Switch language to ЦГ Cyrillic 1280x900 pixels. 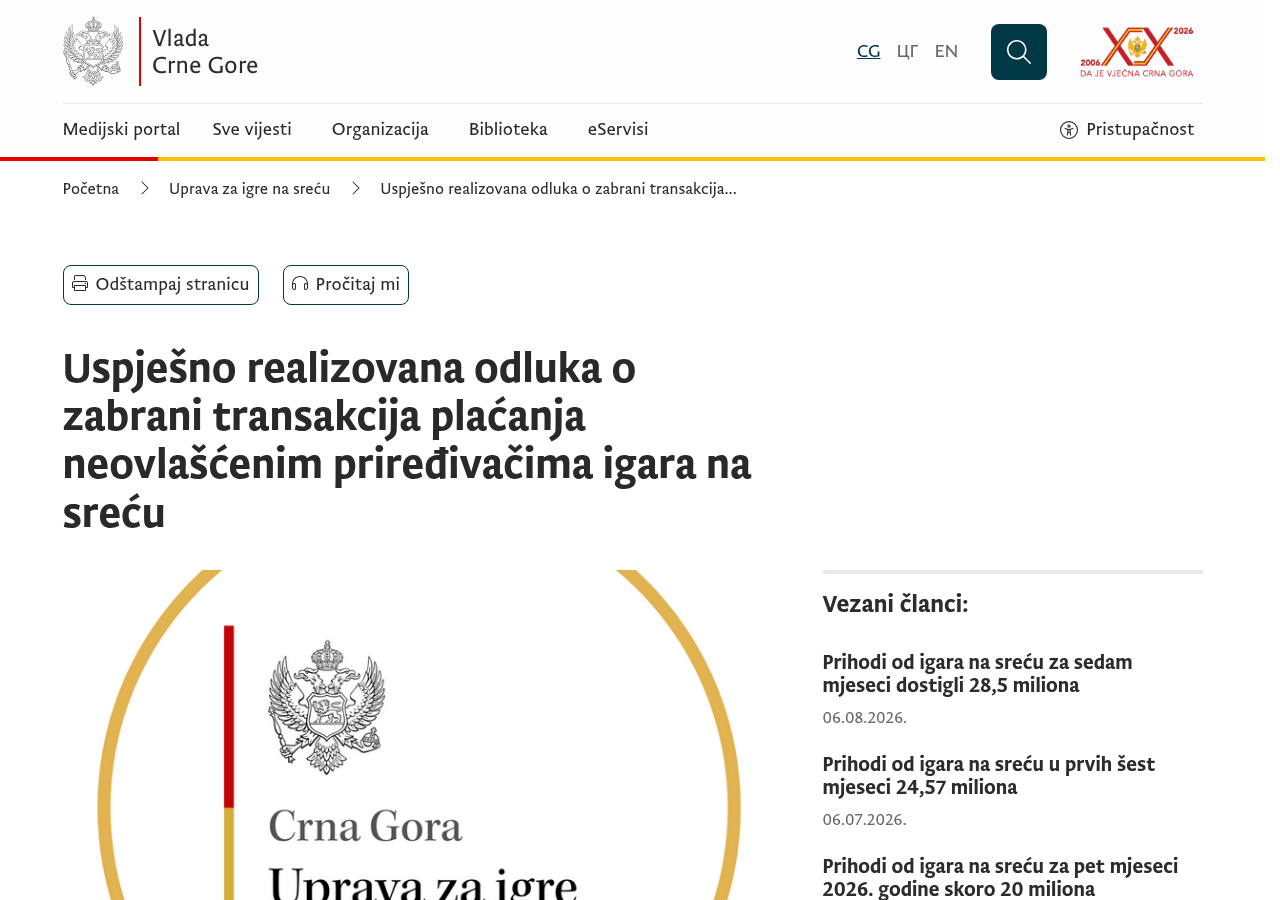(x=907, y=51)
